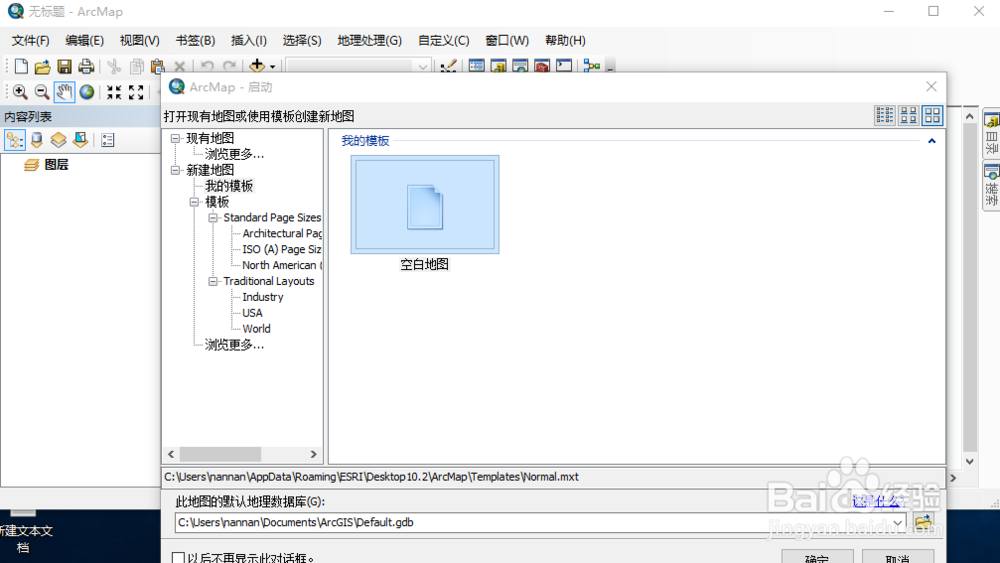This screenshot has height=563, width=1000.
Task: Collapse the 模板 tree node
Action: [x=195, y=202]
